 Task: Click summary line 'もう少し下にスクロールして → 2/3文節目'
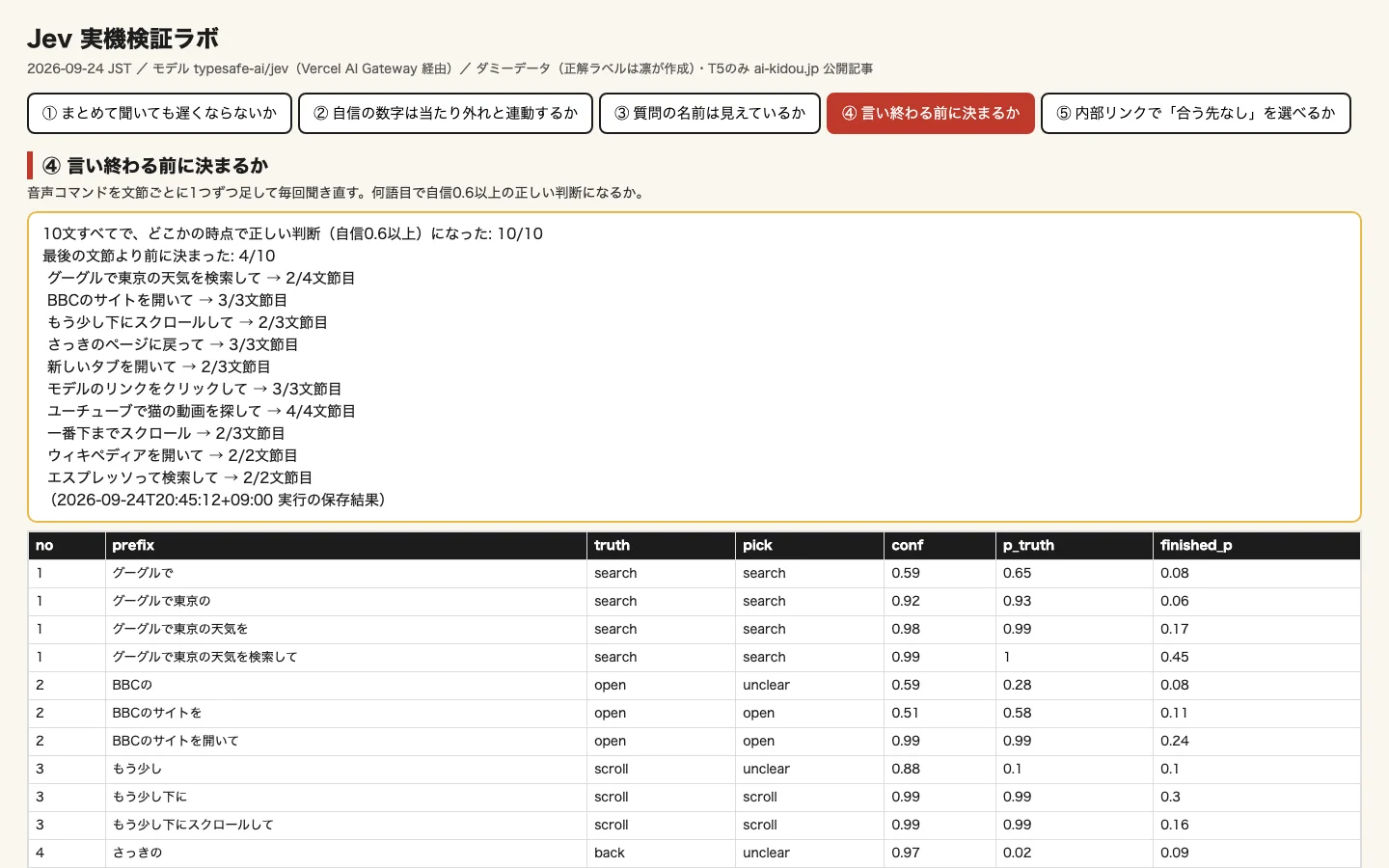coord(187,322)
